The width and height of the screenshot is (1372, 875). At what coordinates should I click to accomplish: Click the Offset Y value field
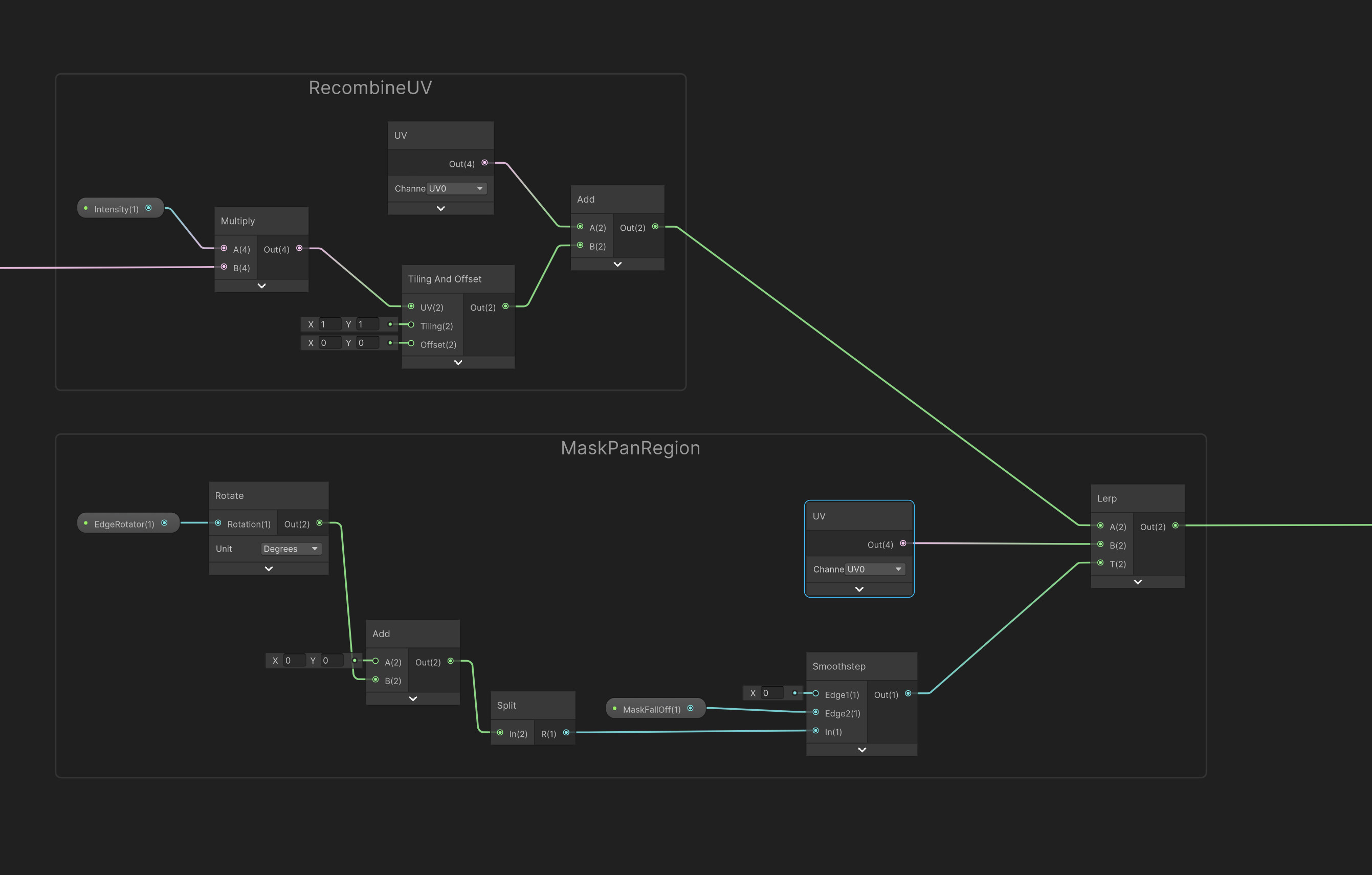click(x=366, y=343)
